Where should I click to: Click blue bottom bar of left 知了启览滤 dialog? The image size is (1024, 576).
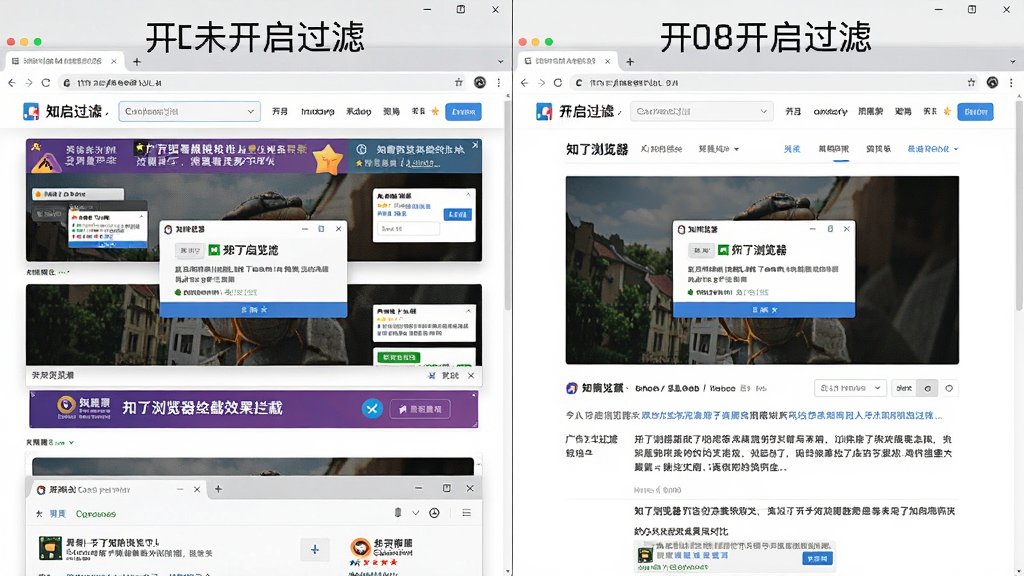point(253,310)
